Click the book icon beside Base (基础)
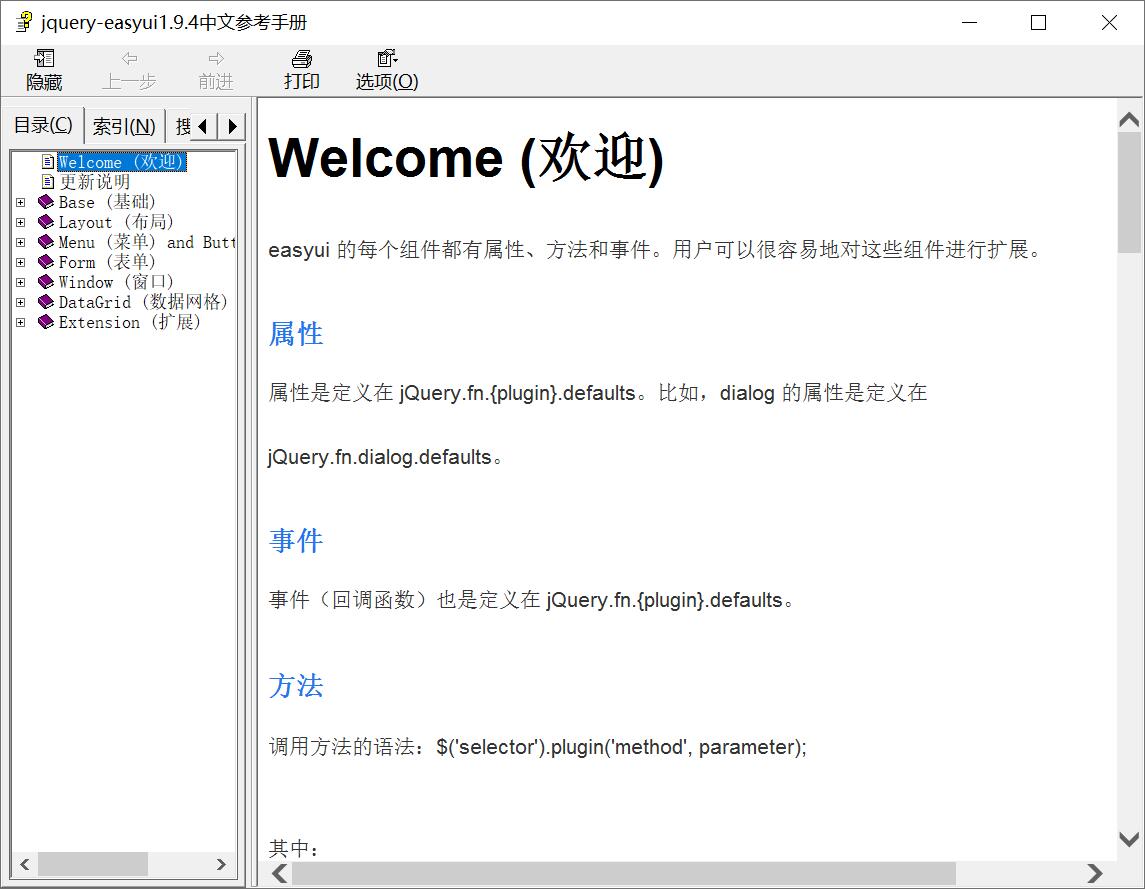This screenshot has height=889, width=1145. click(46, 202)
